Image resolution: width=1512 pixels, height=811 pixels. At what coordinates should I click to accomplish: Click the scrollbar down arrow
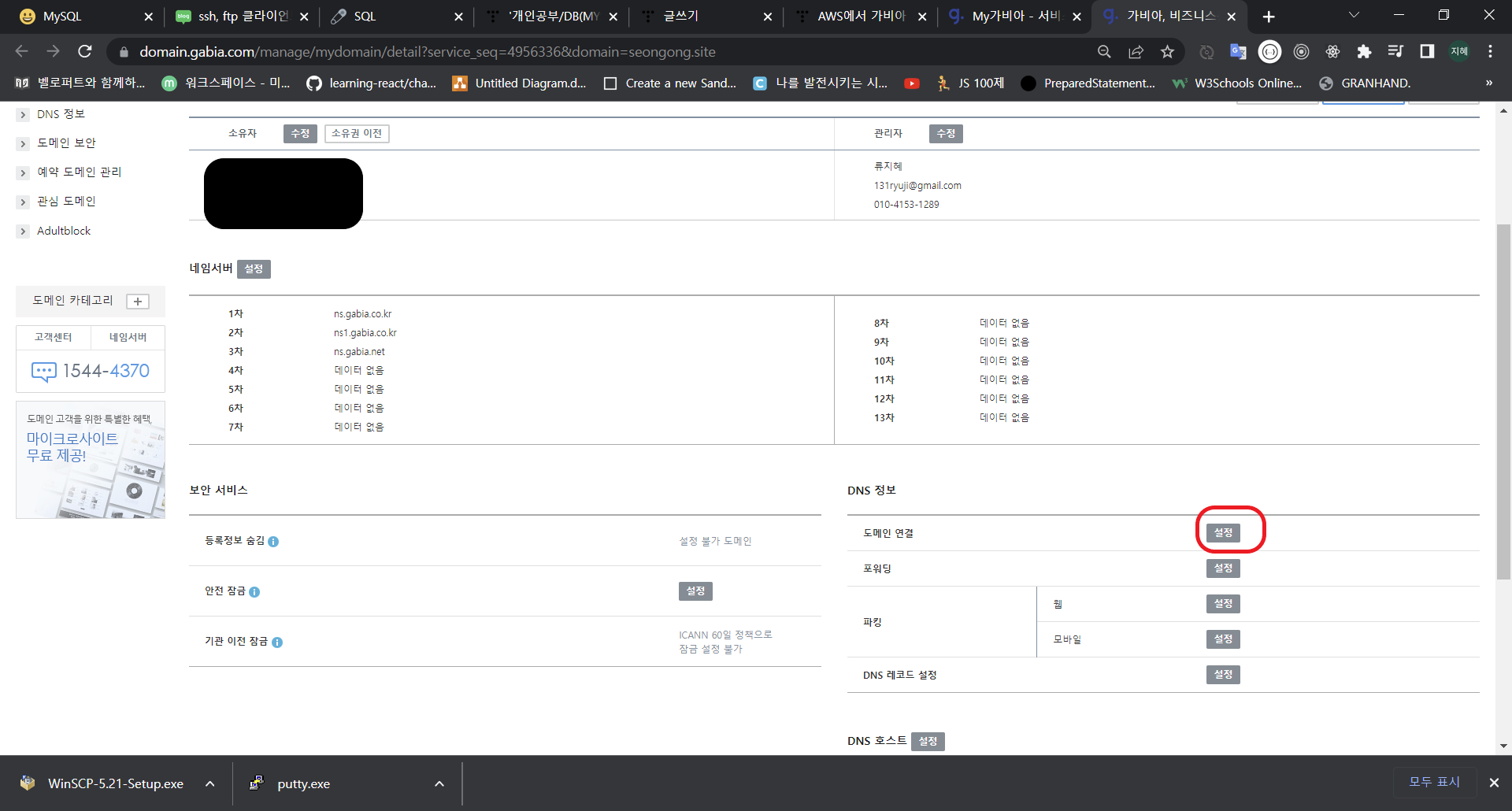tap(1503, 746)
